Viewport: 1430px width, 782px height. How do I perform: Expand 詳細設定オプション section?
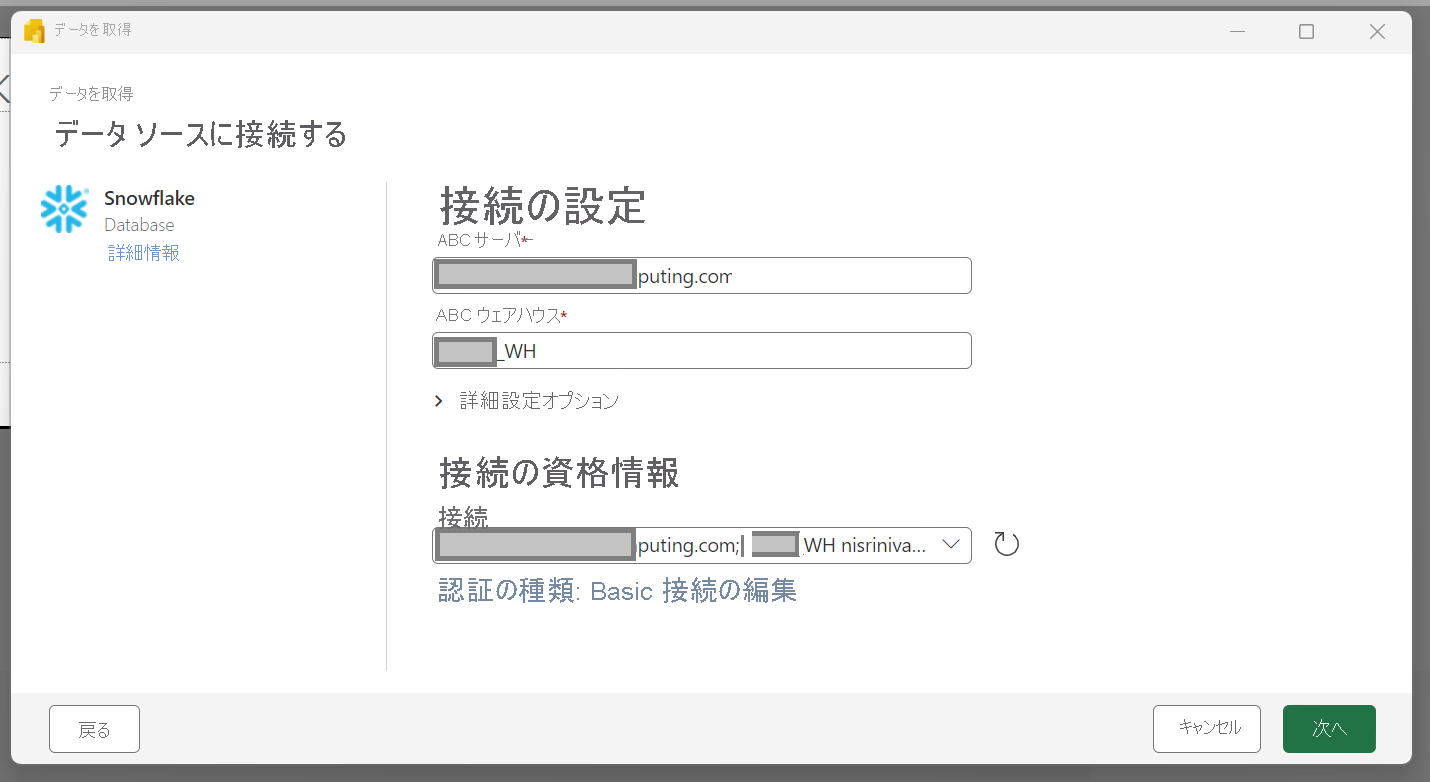pyautogui.click(x=527, y=401)
